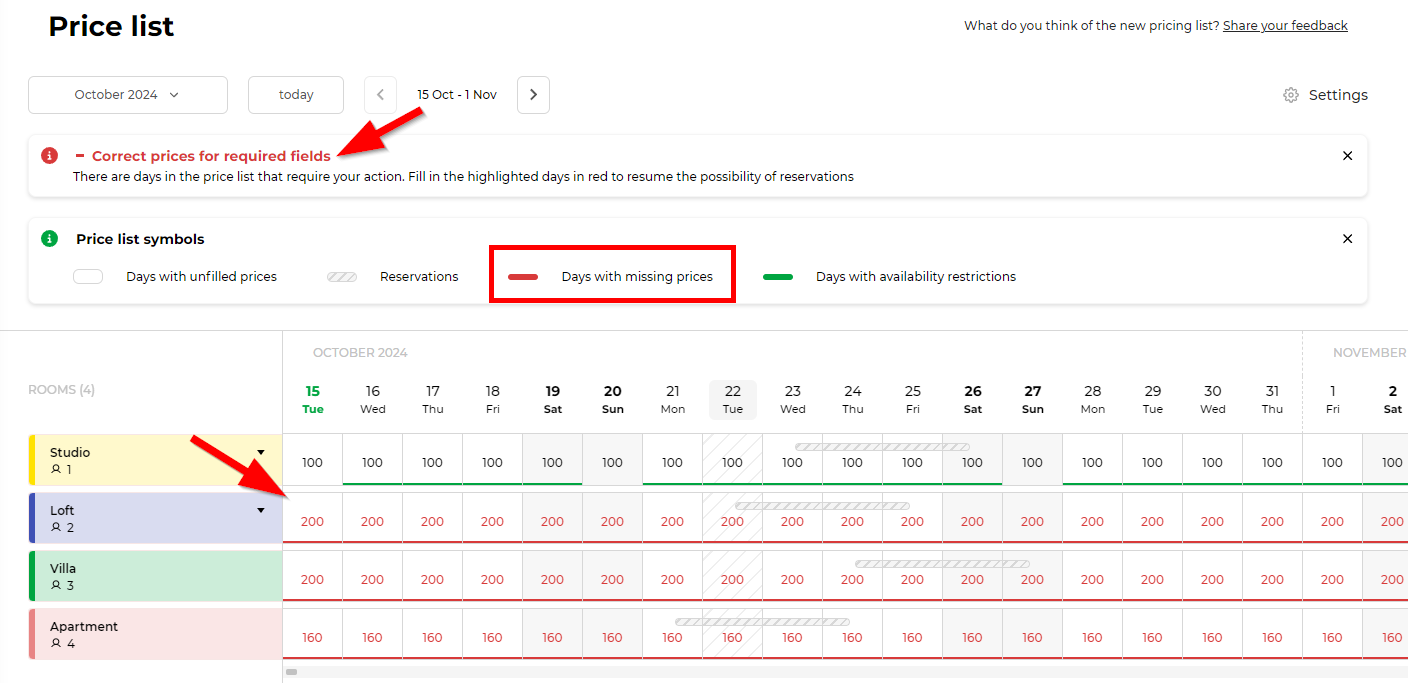Close the Price list symbols panel
The width and height of the screenshot is (1408, 683).
coord(1347,239)
